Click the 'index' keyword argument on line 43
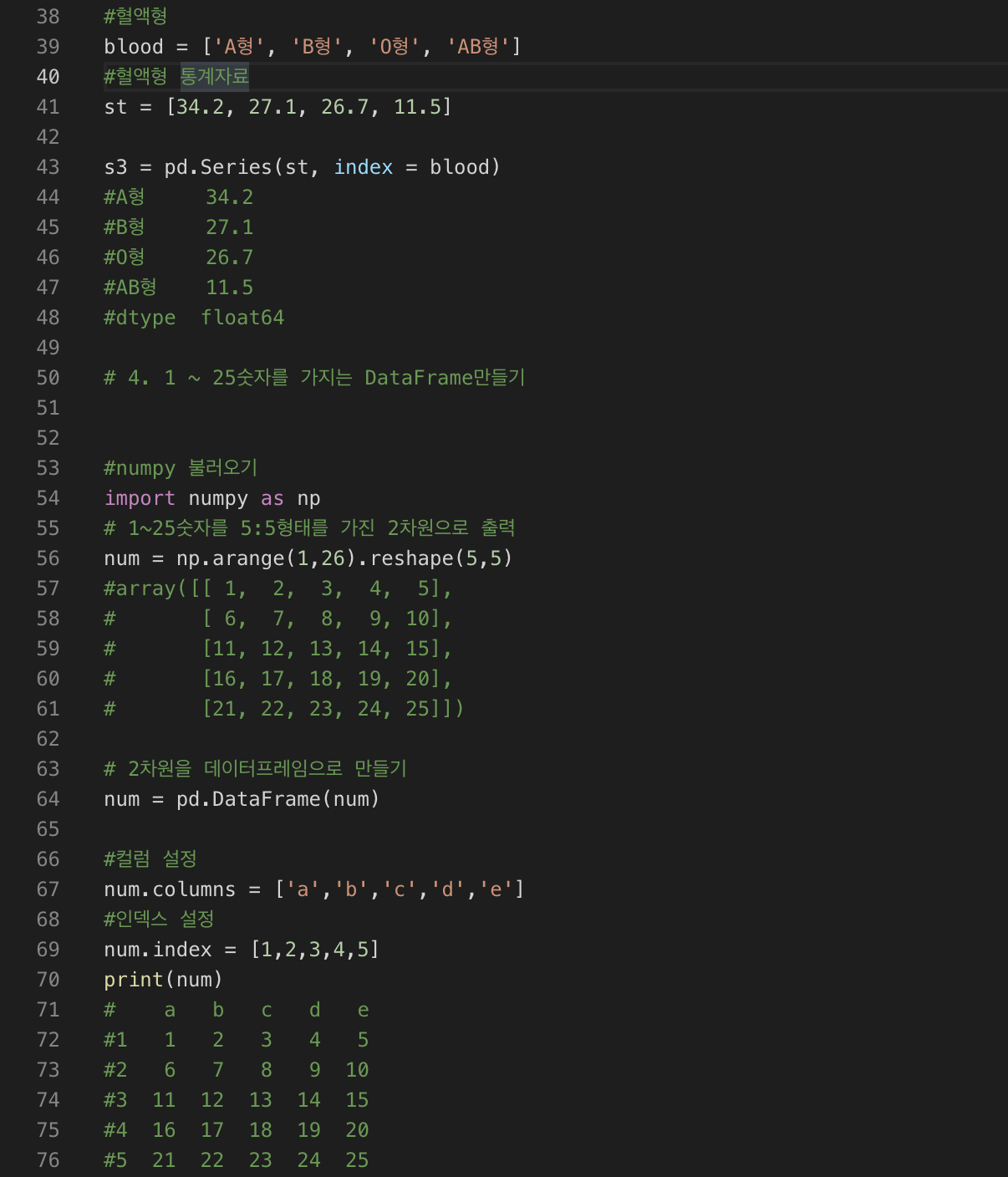Screen dimensions: 1008x1177 tap(364, 167)
